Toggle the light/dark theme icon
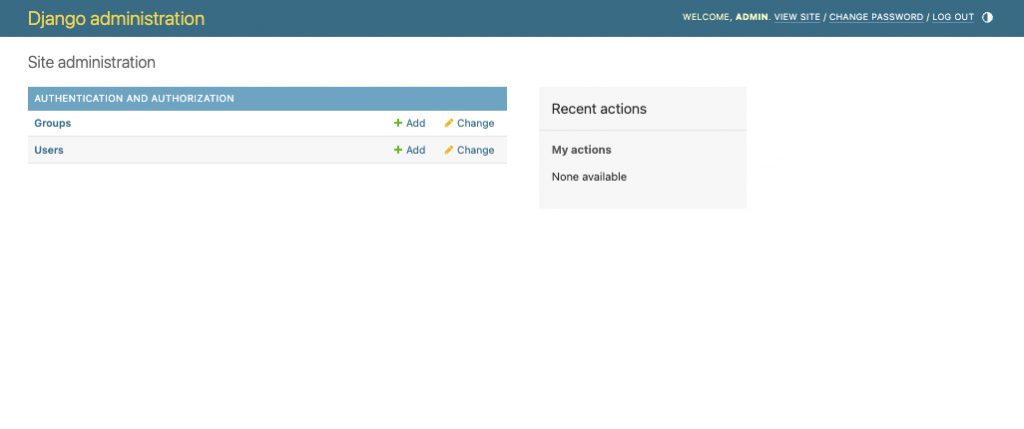Viewport: 1024px width, 429px height. point(987,18)
